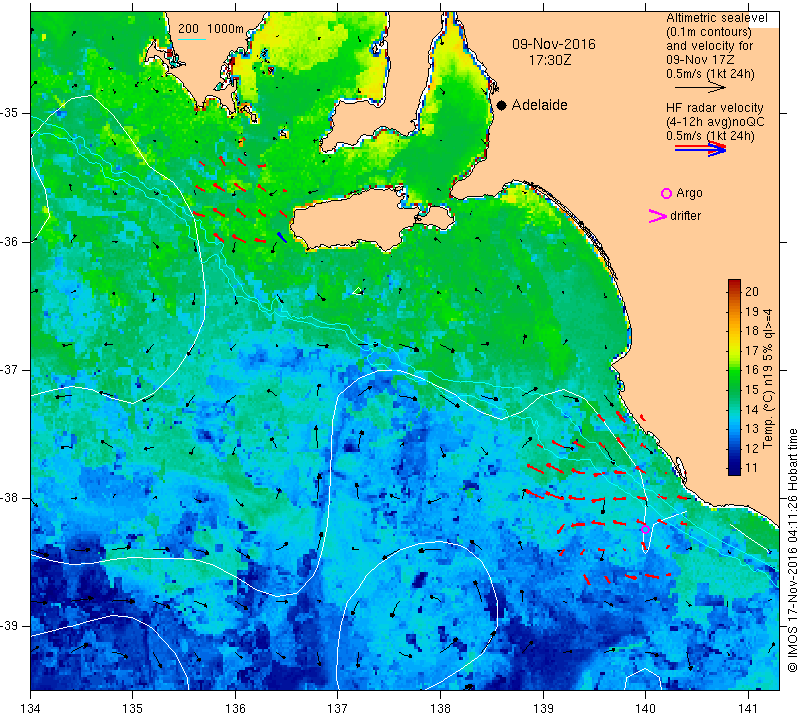This screenshot has width=800, height=720.
Task: Click the colorbar value label 13
Action: [752, 429]
